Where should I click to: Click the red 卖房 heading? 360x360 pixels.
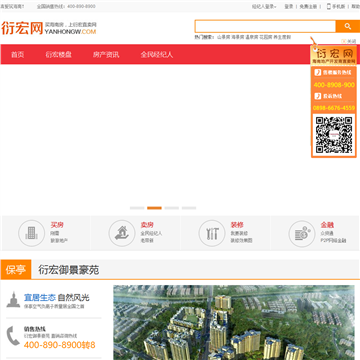pos(147,225)
